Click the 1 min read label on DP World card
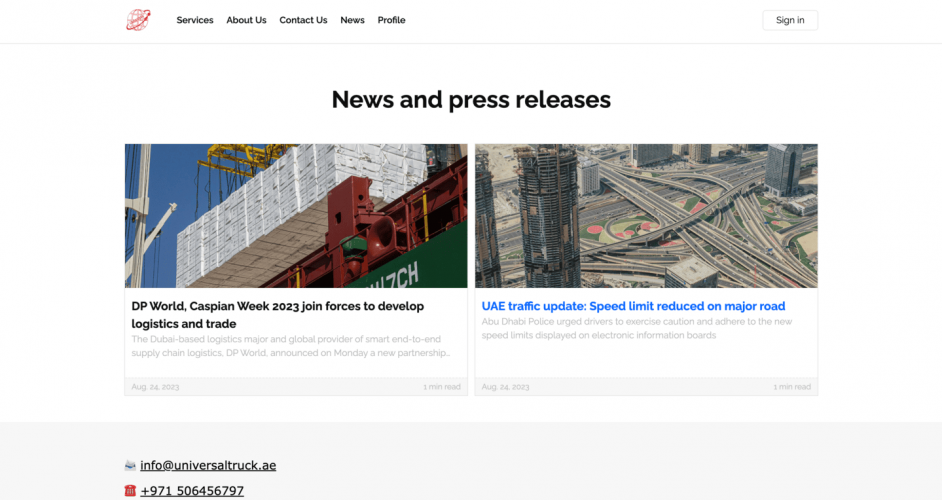Screen dimensions: 942x500 [x=442, y=386]
